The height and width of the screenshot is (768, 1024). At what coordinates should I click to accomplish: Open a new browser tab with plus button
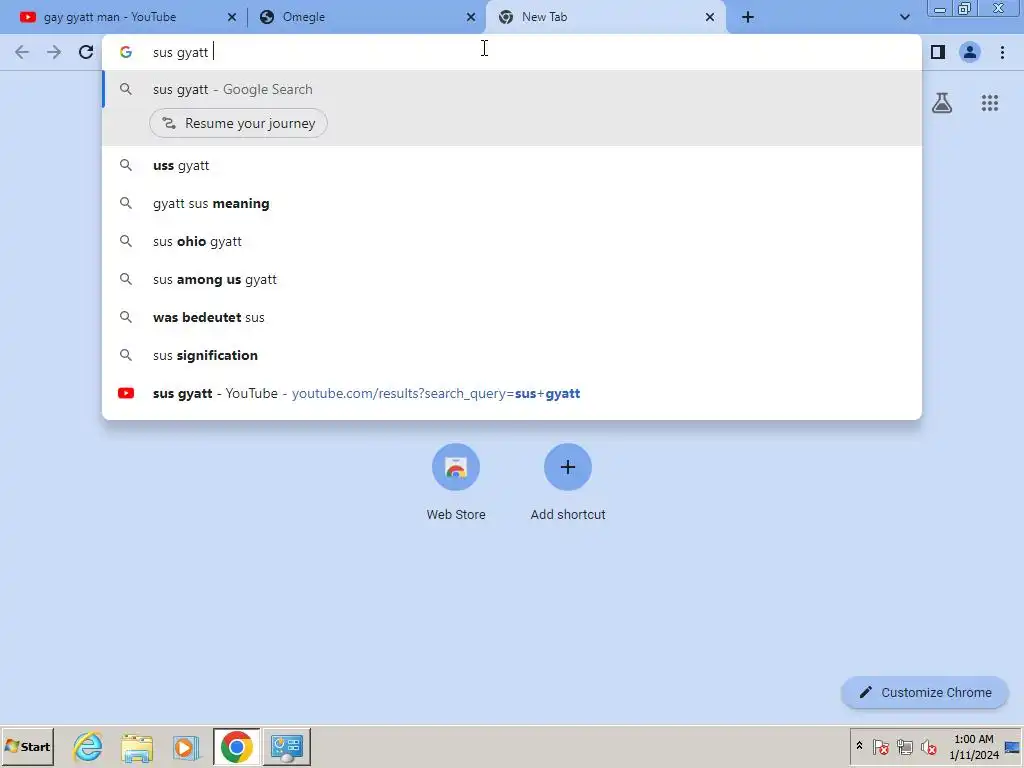(748, 18)
